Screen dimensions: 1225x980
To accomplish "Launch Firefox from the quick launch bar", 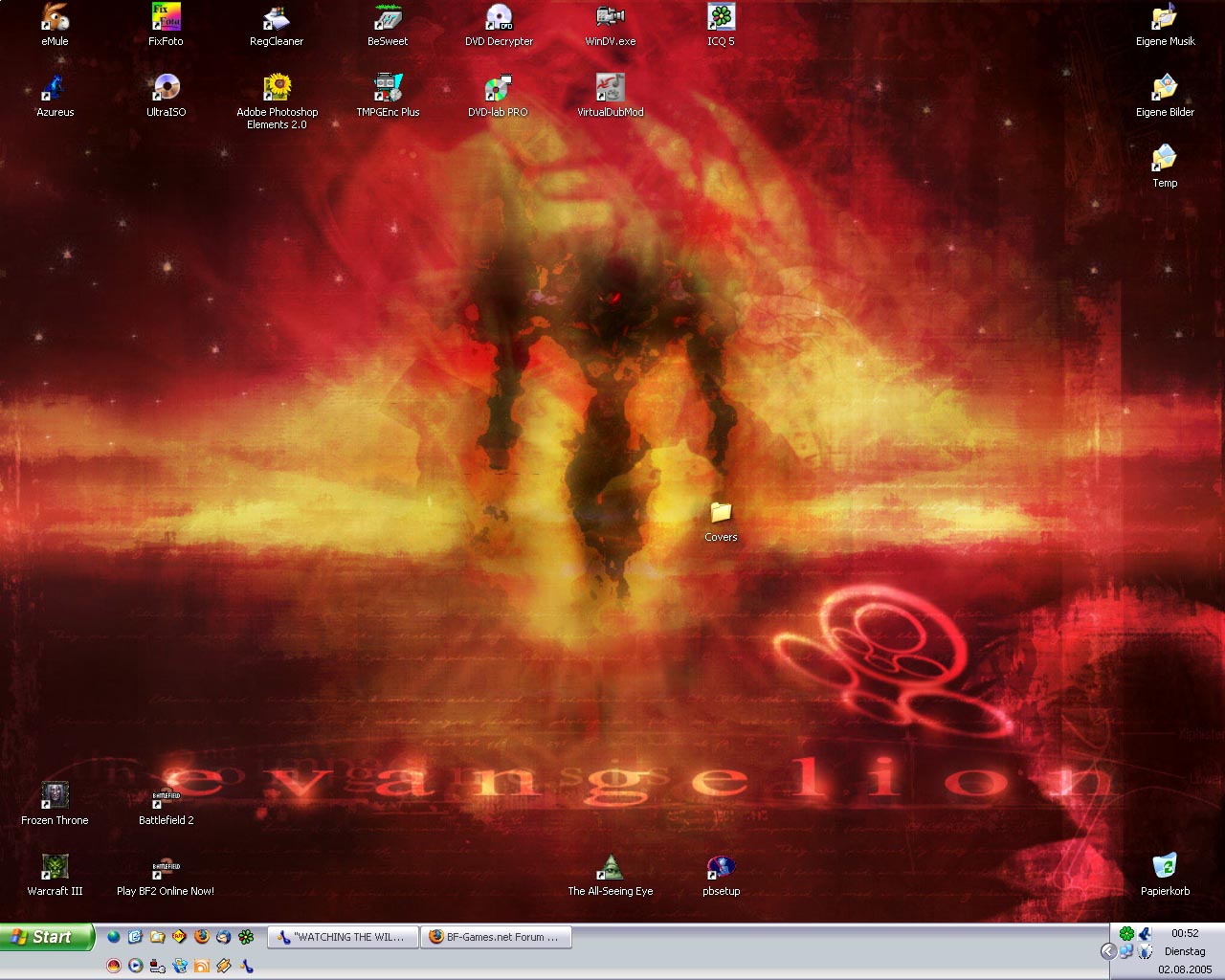I will [x=202, y=936].
